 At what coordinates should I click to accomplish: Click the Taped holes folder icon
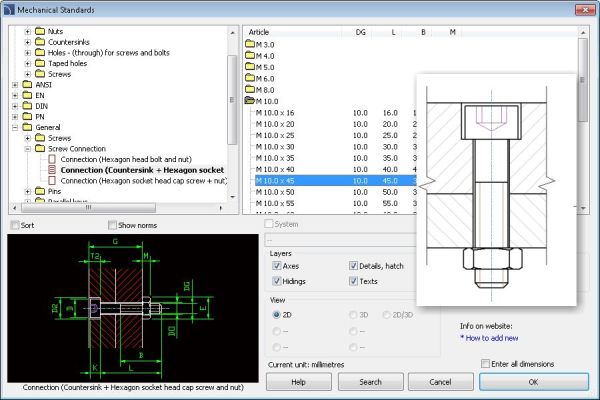pos(40,63)
